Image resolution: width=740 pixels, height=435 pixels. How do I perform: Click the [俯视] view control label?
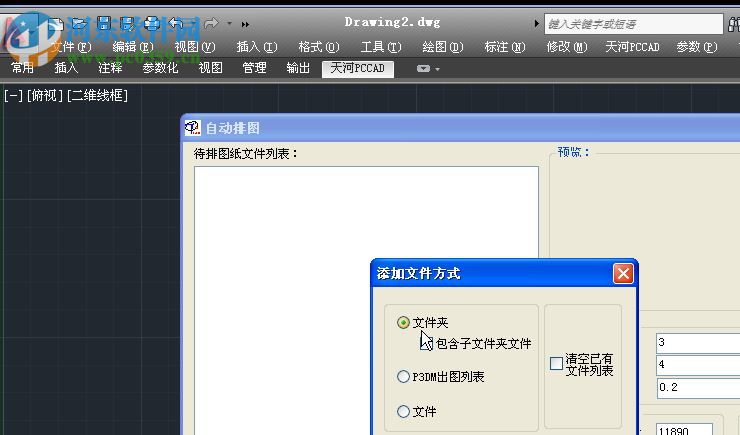pyautogui.click(x=45, y=96)
